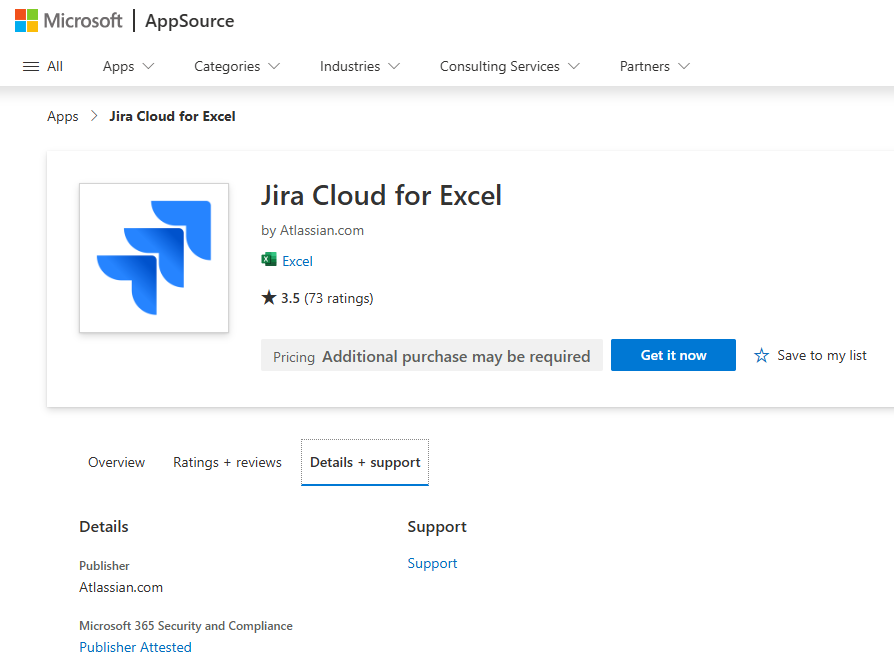Click the Jira Cloud for Excel heading

coord(381,196)
